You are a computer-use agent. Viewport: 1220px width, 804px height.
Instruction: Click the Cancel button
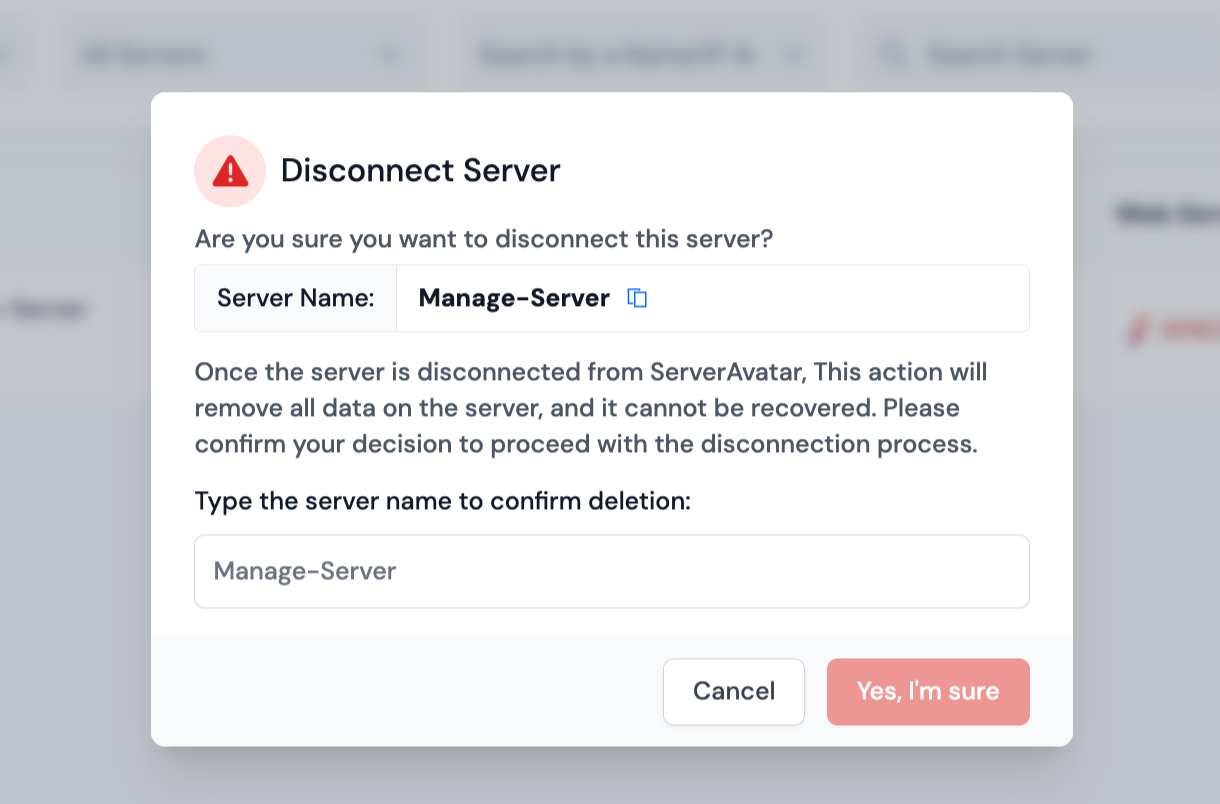click(734, 691)
